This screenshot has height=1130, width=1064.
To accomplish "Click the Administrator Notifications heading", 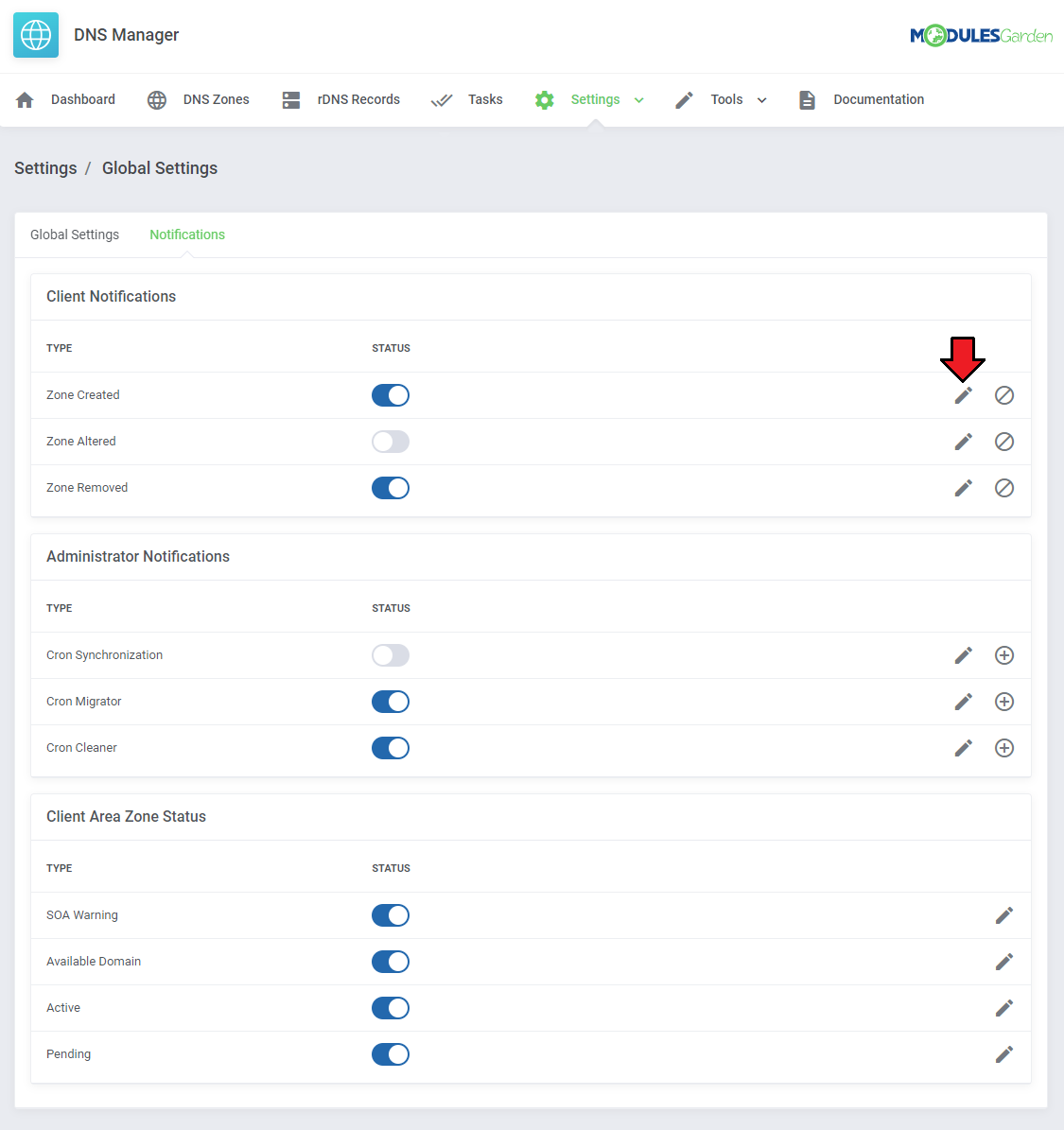I will [x=138, y=556].
